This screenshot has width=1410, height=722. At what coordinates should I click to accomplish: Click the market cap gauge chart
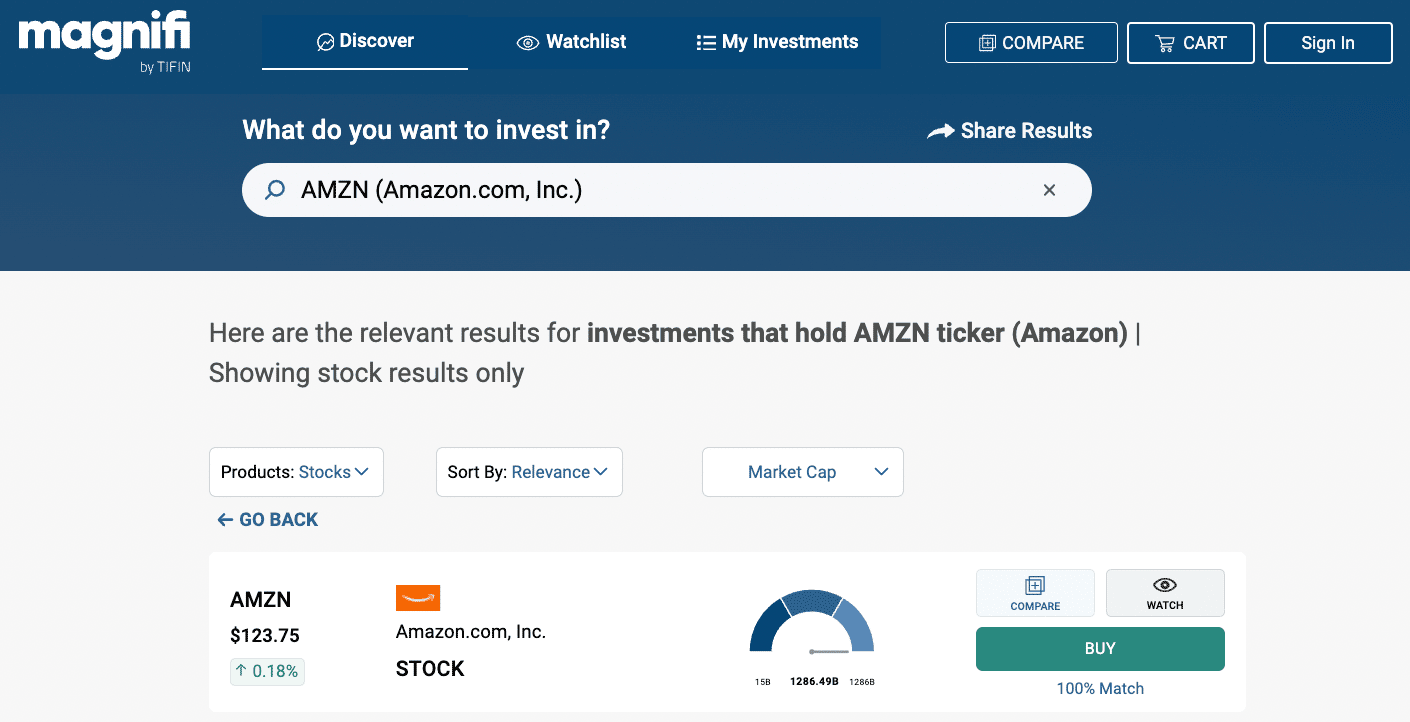pyautogui.click(x=812, y=625)
